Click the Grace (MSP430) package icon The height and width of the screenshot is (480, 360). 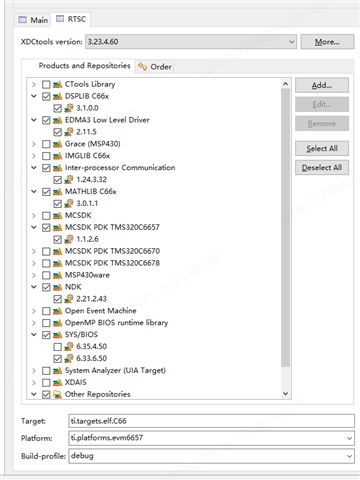57,144
